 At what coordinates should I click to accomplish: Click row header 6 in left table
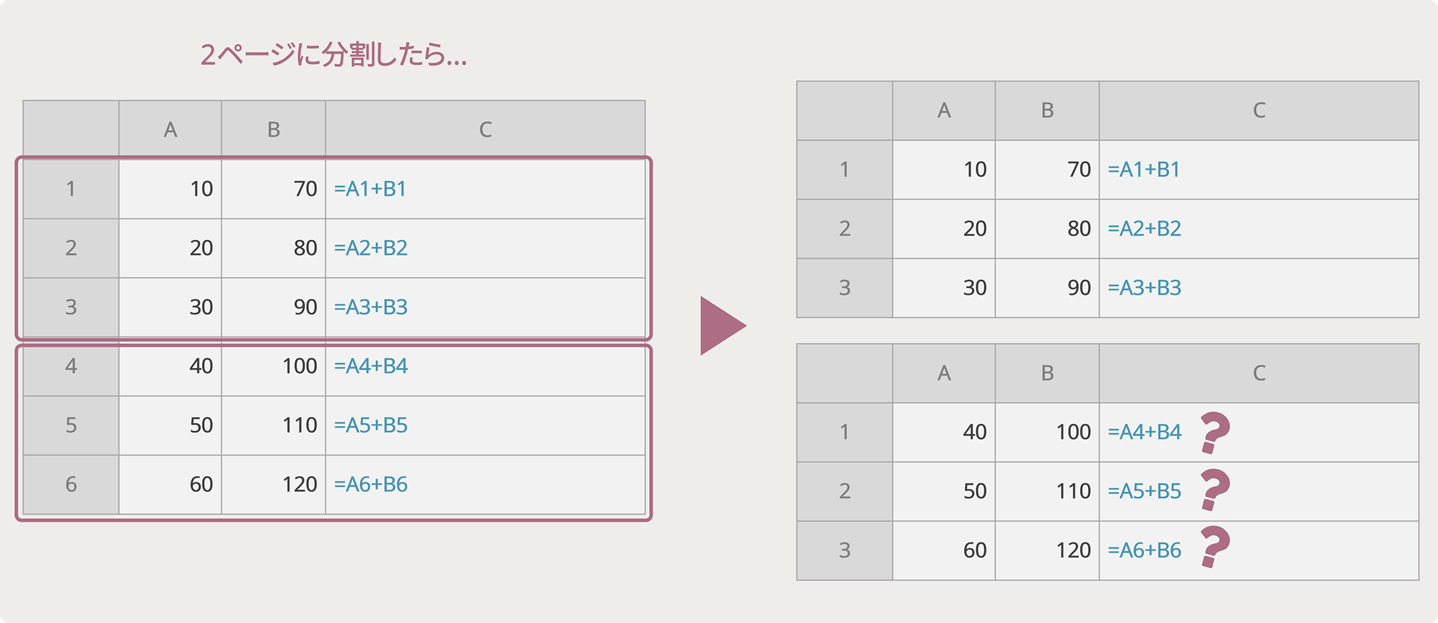71,484
